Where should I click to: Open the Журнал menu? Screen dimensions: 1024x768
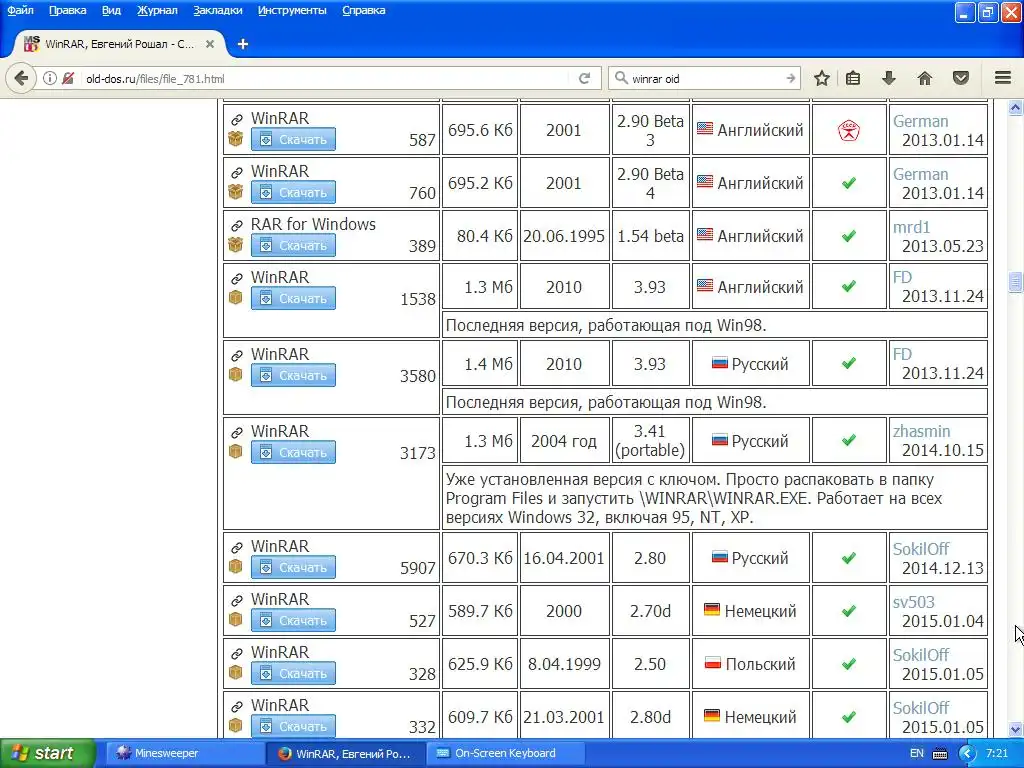click(x=157, y=10)
